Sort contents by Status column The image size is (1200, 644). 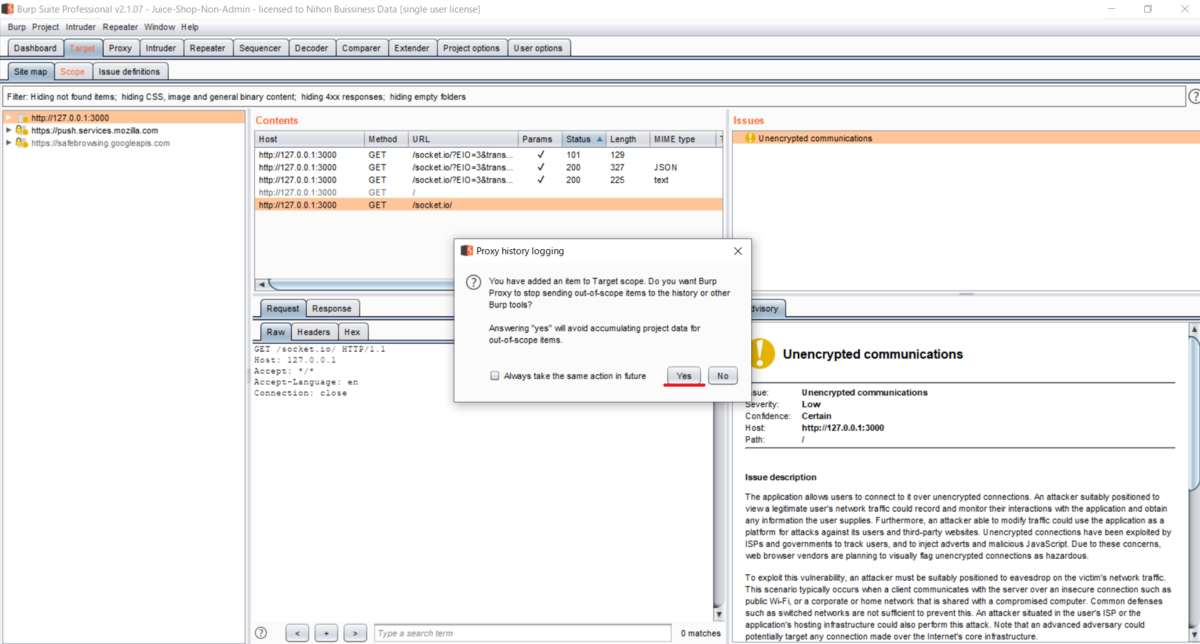click(x=584, y=139)
